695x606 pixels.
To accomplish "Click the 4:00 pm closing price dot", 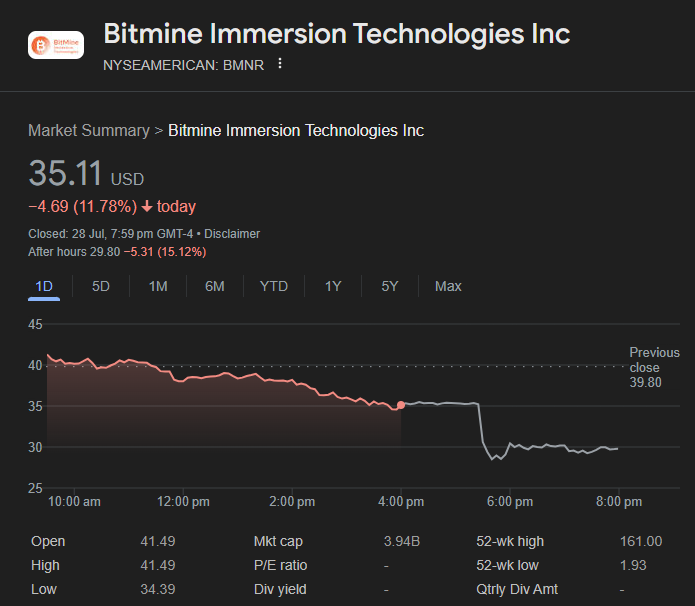I will pos(401,405).
